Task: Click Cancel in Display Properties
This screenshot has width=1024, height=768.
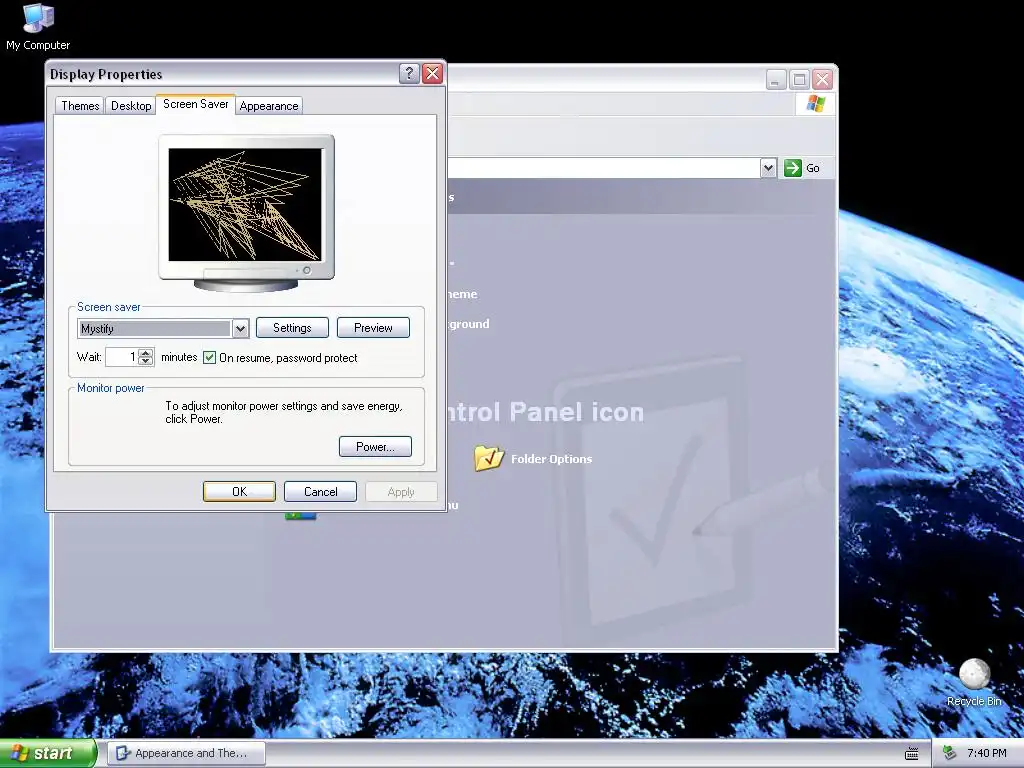Action: [x=320, y=492]
